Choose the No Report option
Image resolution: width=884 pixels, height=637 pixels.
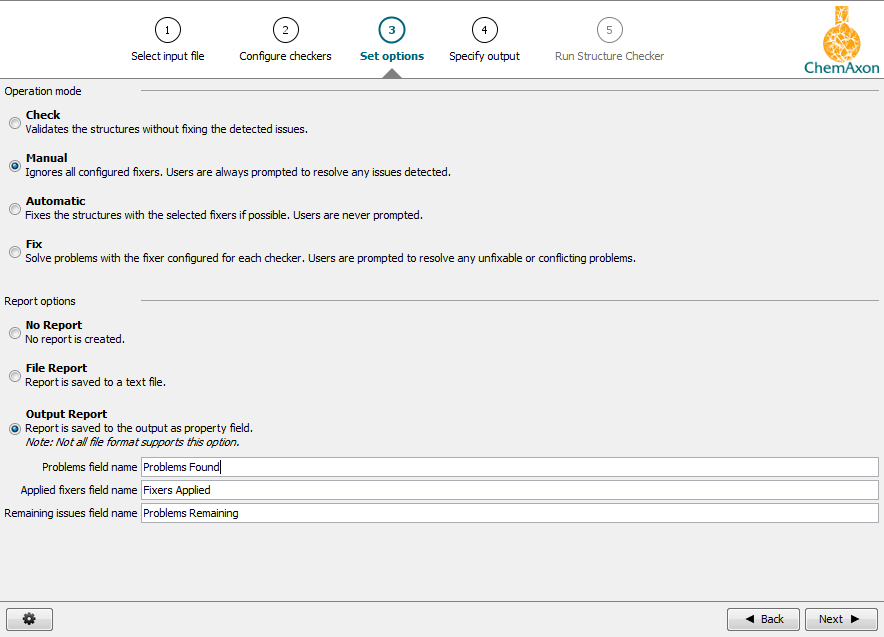pos(14,332)
